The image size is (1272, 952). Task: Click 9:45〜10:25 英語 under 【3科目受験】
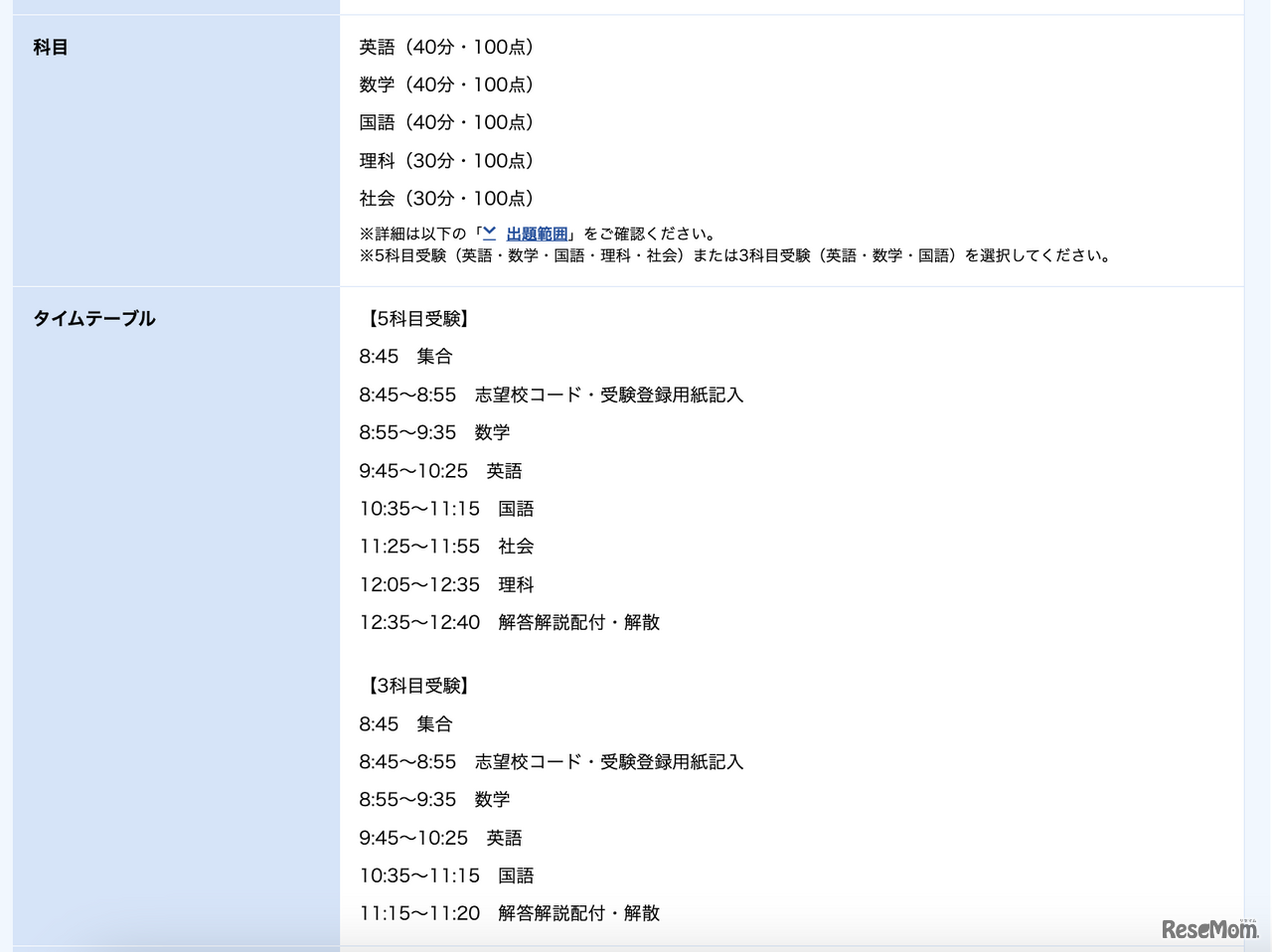point(440,838)
